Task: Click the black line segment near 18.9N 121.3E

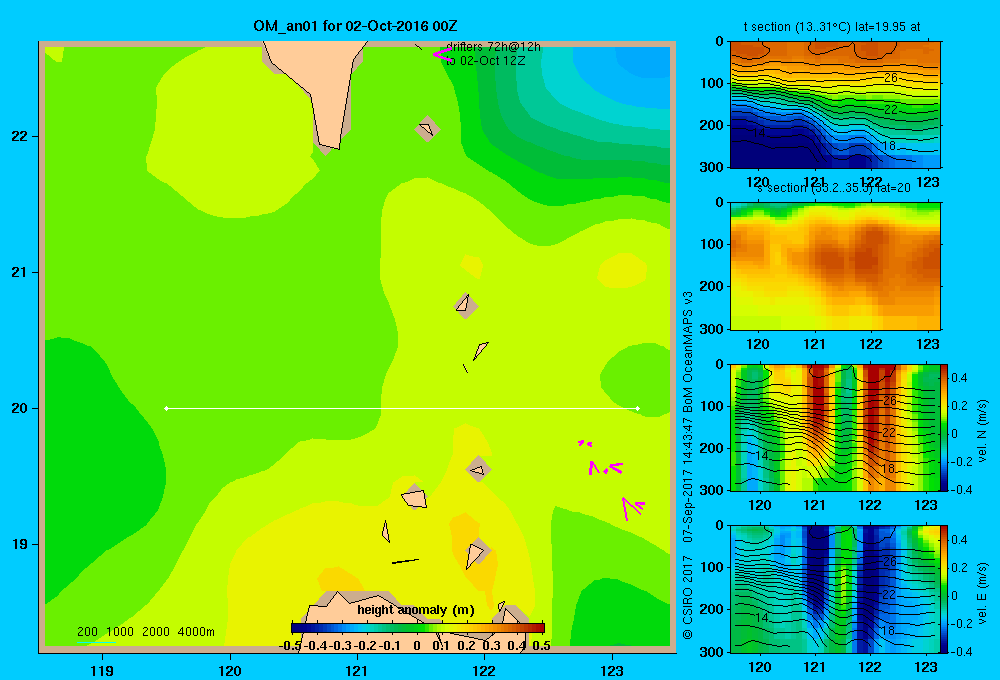Action: tap(405, 561)
